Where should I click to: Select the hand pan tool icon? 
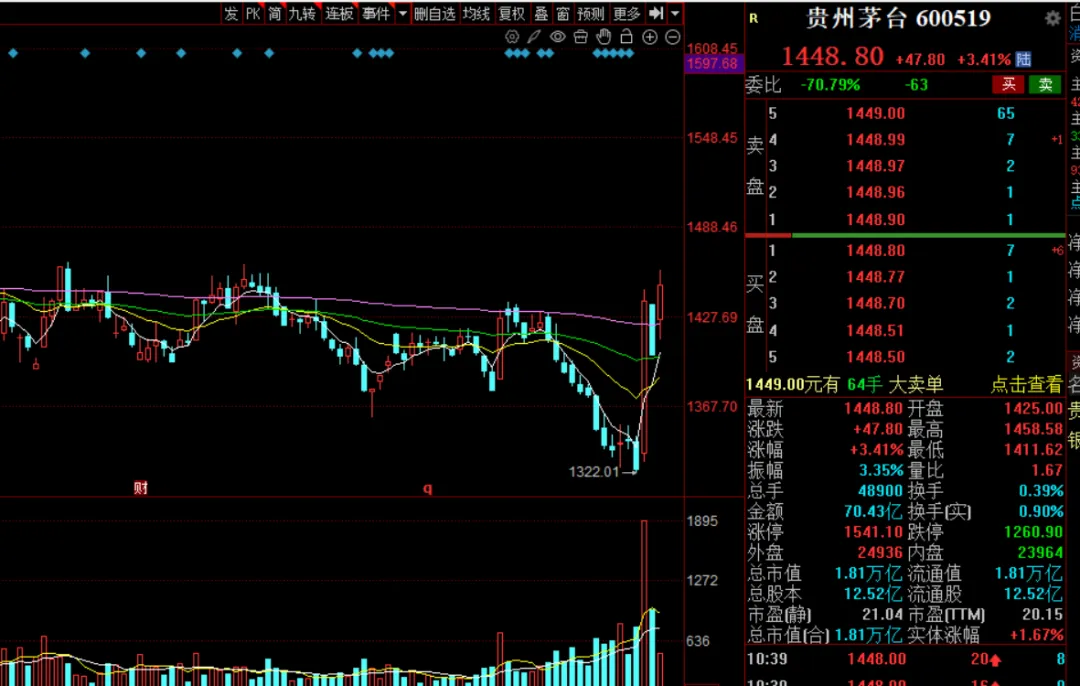pos(603,37)
